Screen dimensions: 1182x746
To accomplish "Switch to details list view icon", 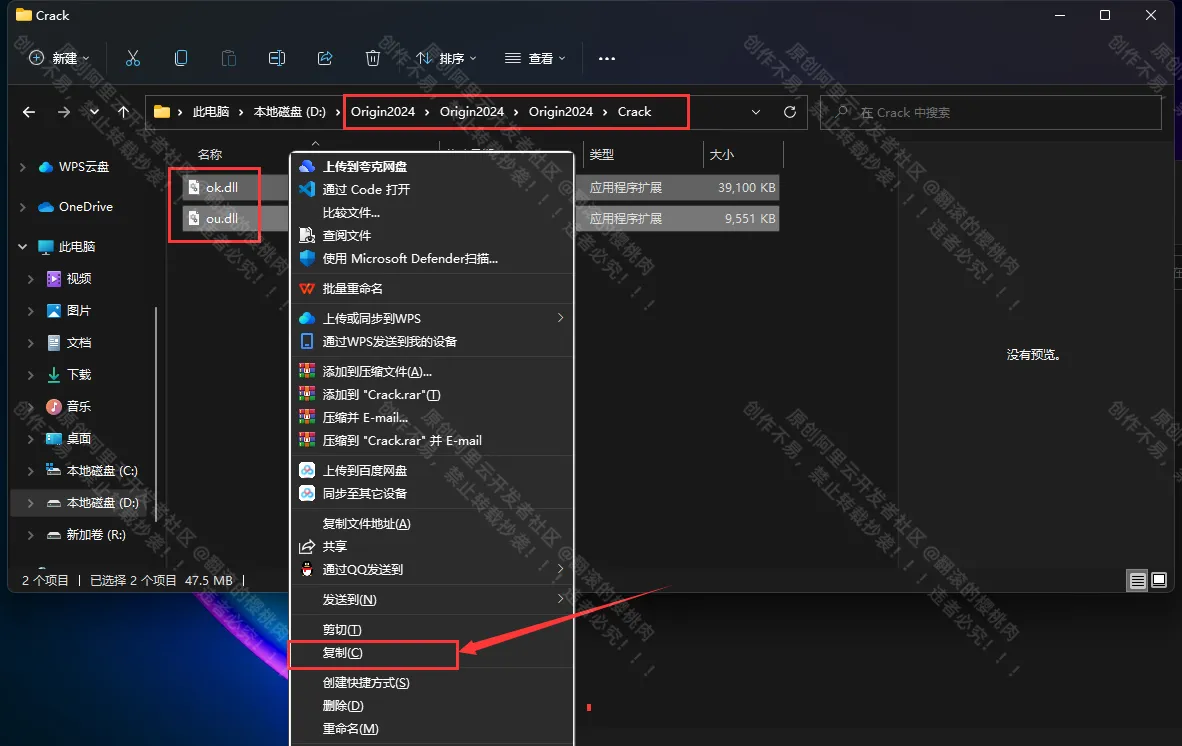I will click(1137, 579).
